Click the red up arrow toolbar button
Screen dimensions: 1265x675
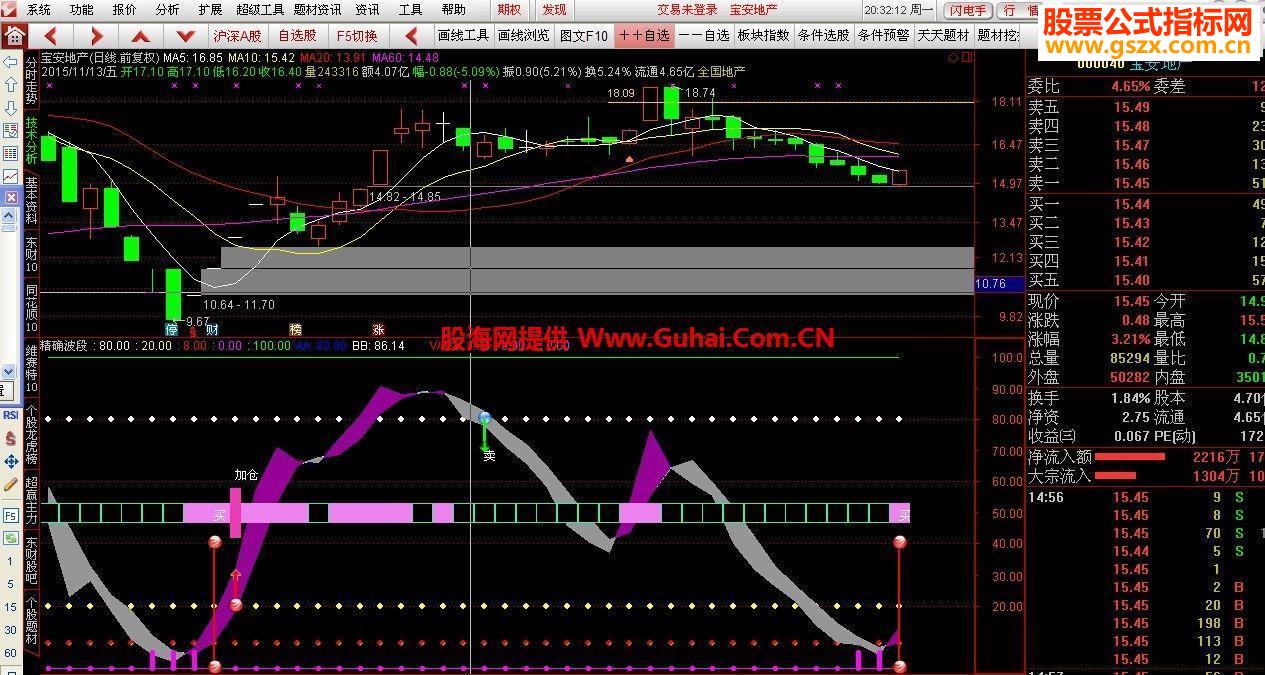click(141, 35)
